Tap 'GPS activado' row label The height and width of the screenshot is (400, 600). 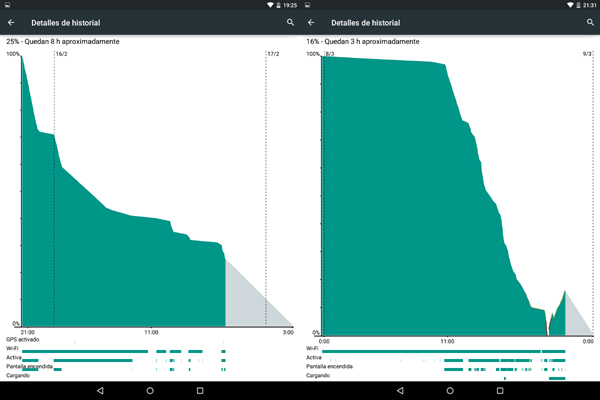pos(23,340)
